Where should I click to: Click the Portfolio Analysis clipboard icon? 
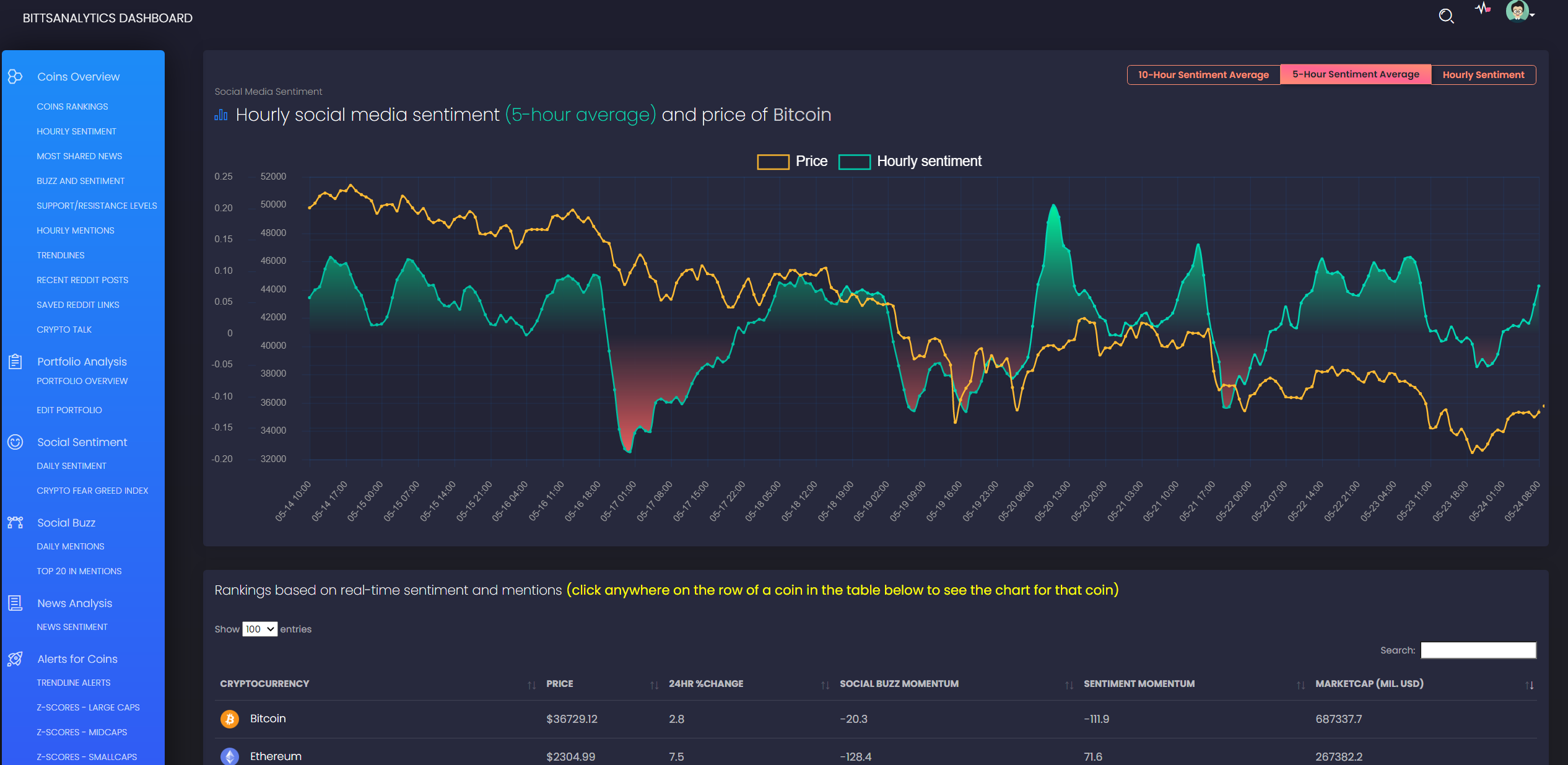point(15,361)
